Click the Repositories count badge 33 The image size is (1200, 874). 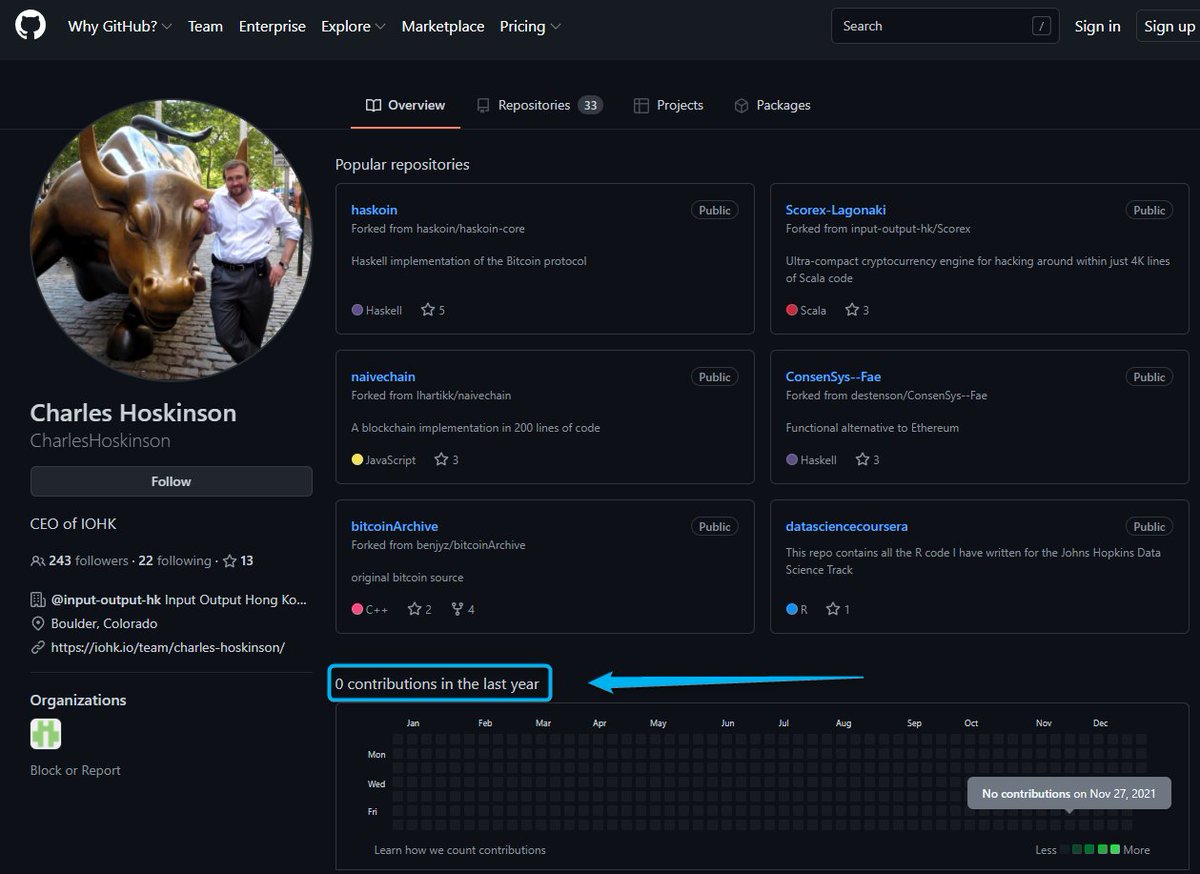click(590, 105)
